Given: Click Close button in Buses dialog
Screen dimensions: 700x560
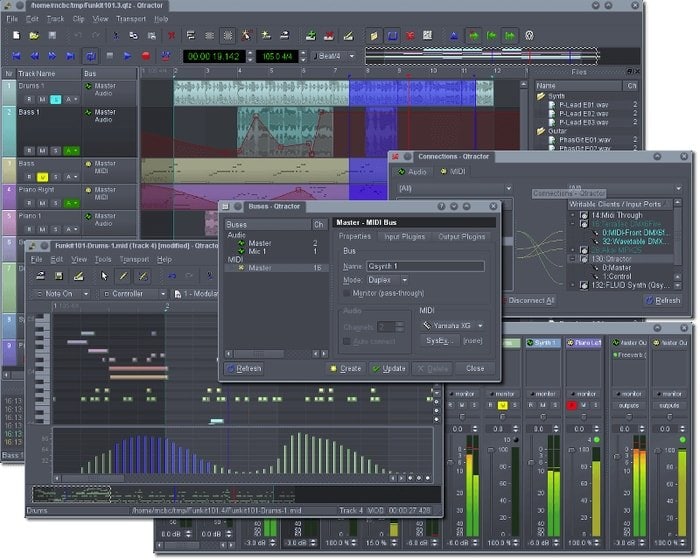Looking at the screenshot, I should pyautogui.click(x=475, y=368).
